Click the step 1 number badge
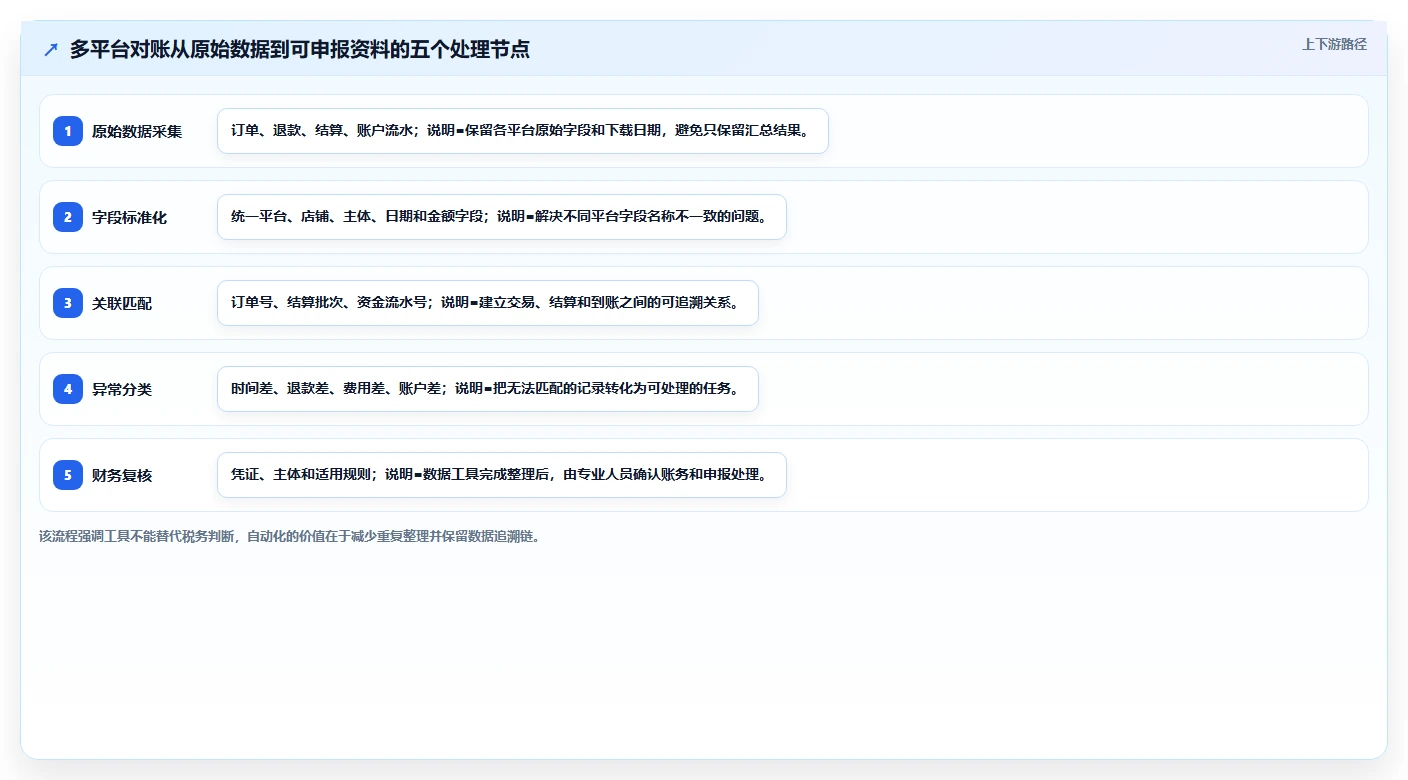Image resolution: width=1408 pixels, height=780 pixels. click(68, 131)
